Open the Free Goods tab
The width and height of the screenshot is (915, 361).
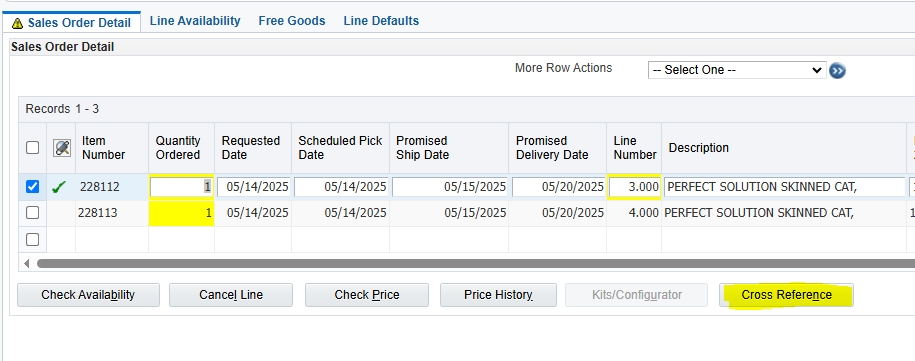point(292,21)
